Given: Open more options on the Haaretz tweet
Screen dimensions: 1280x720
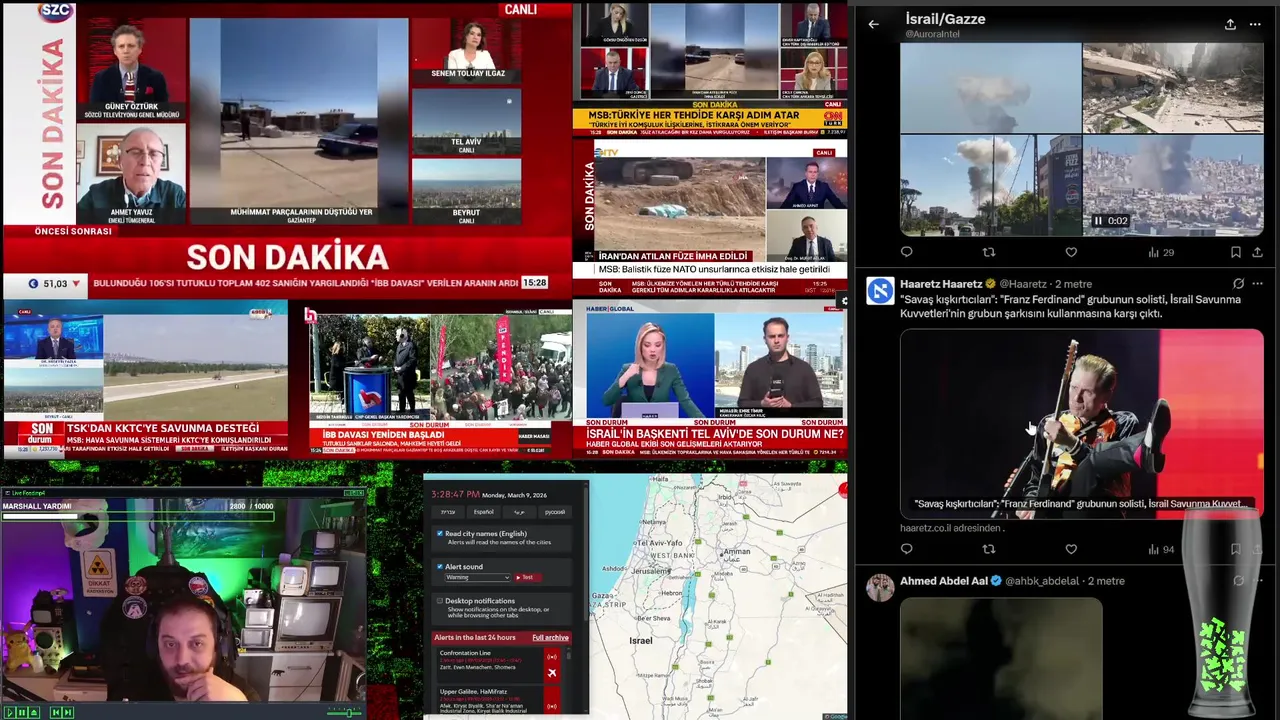Looking at the screenshot, I should click(x=1257, y=284).
